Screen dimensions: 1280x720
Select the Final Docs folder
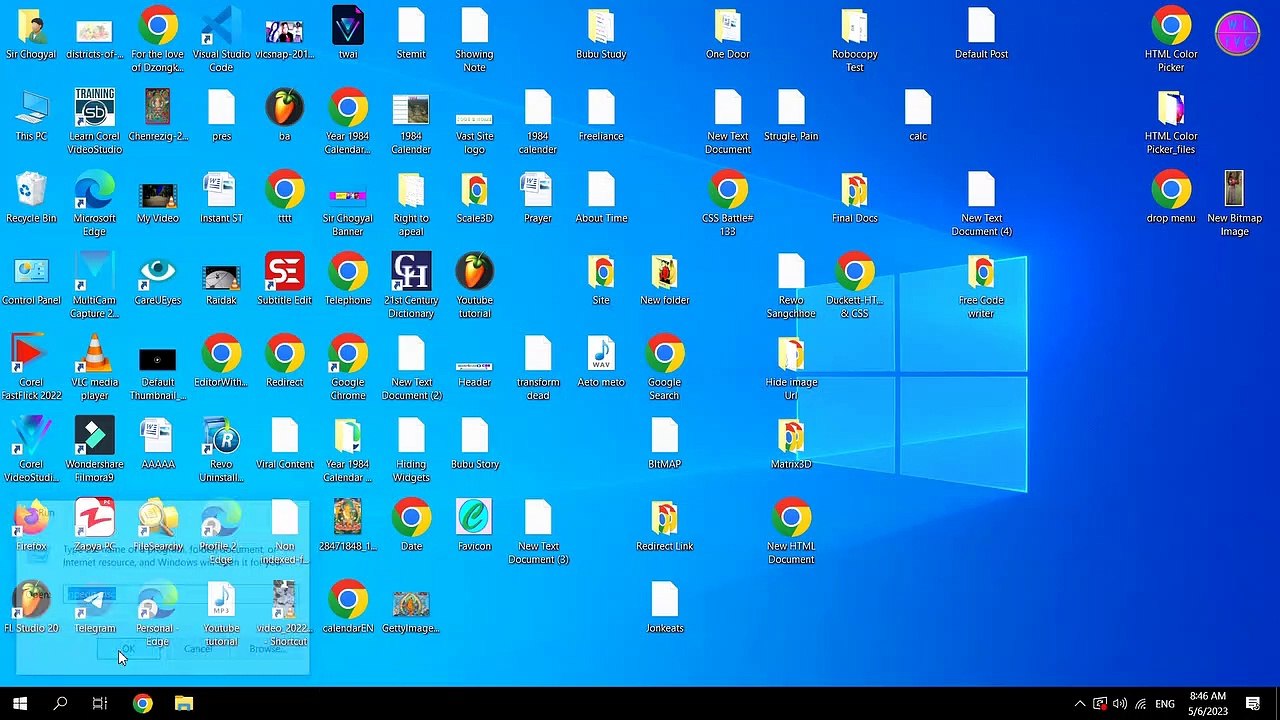854,197
